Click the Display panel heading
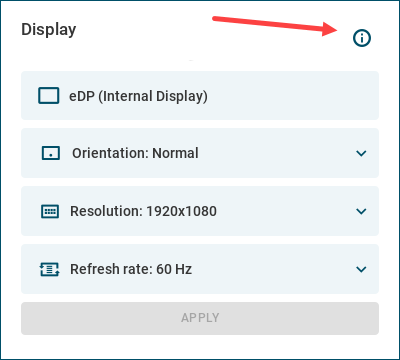 (x=49, y=30)
